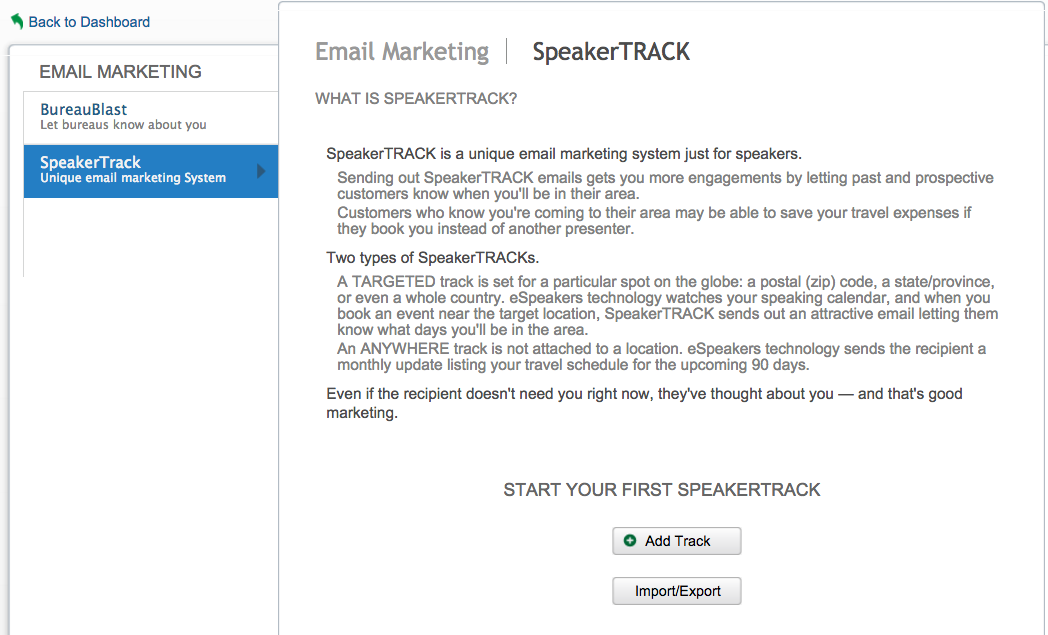Click the EMAIL MARKETING sidebar header
1048x635 pixels.
[x=120, y=72]
